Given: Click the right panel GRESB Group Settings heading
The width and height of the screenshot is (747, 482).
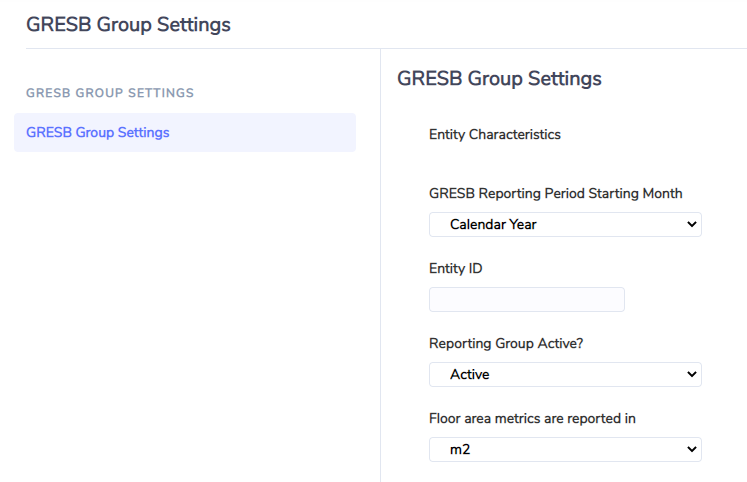Looking at the screenshot, I should tap(499, 79).
